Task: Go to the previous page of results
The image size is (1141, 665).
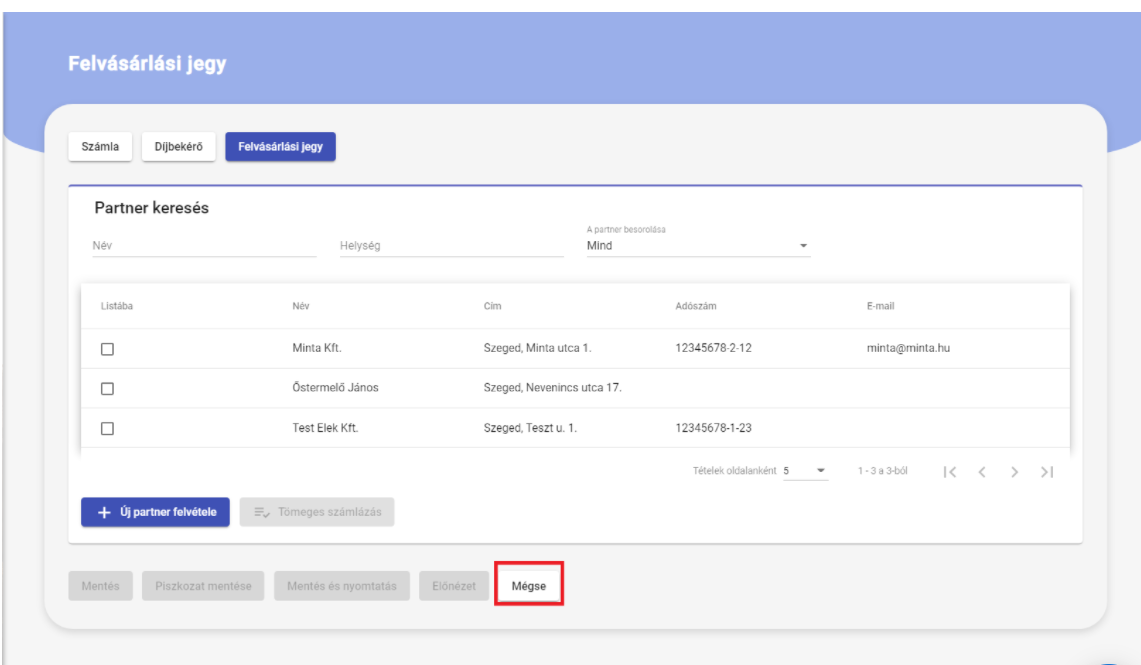Action: (982, 472)
